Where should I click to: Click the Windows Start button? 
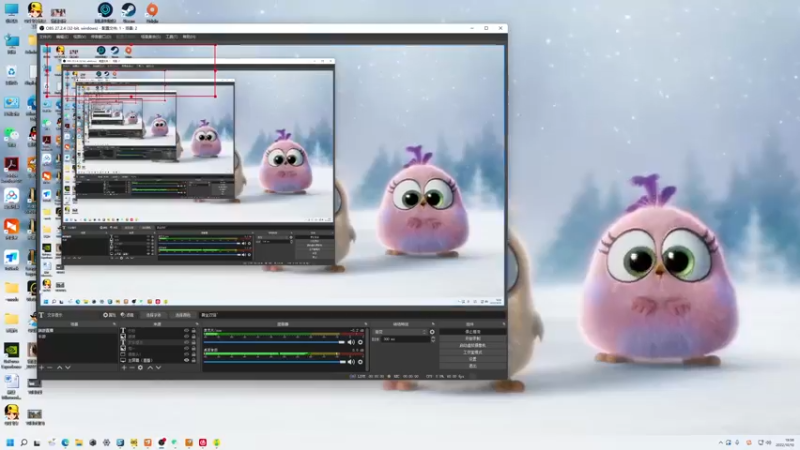click(10, 442)
